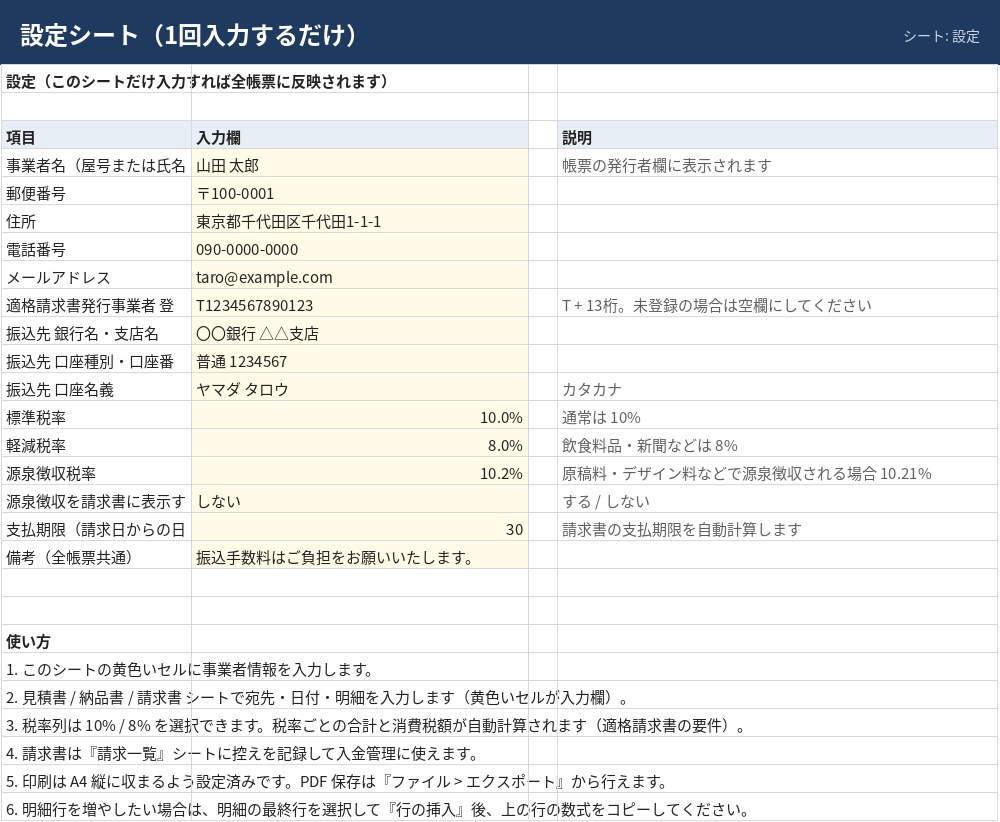The width and height of the screenshot is (1000, 822).
Task: Click the T1234567890123 registration number cell
Action: pyautogui.click(x=360, y=304)
